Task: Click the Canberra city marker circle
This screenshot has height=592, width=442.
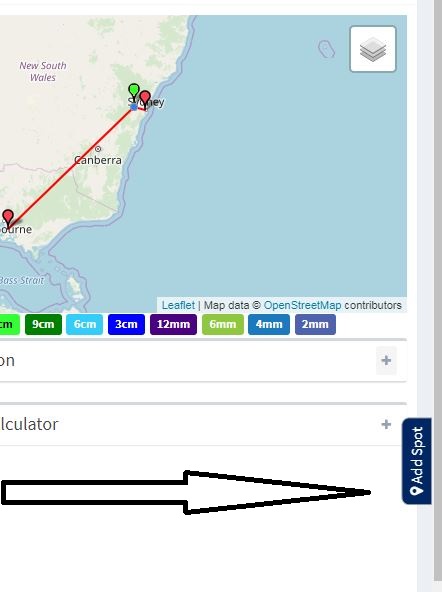Action: coord(98,149)
